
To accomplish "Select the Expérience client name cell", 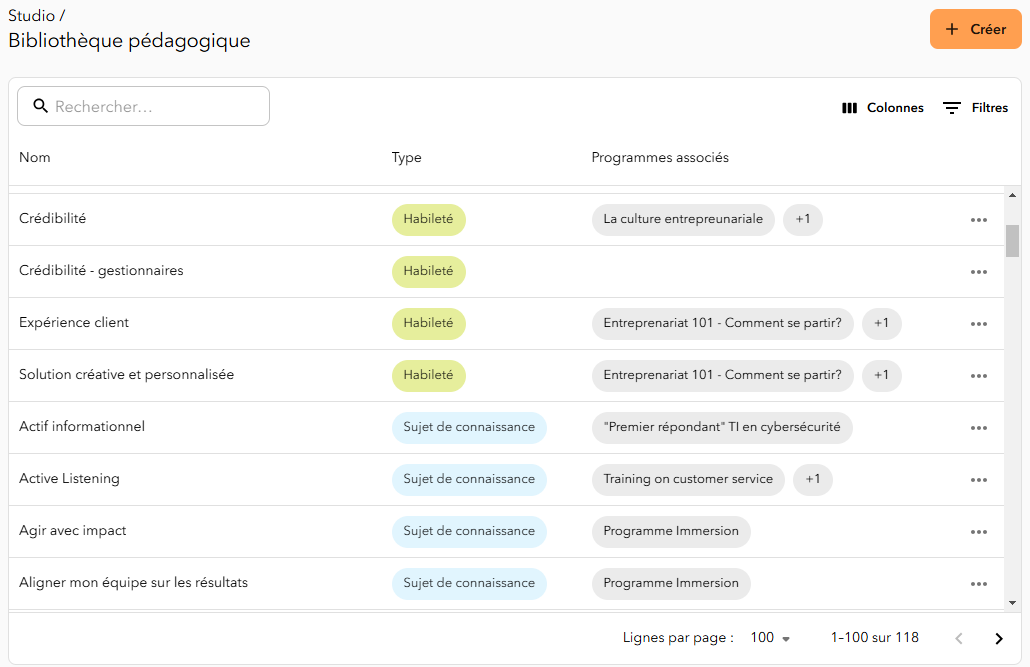I will (x=74, y=322).
